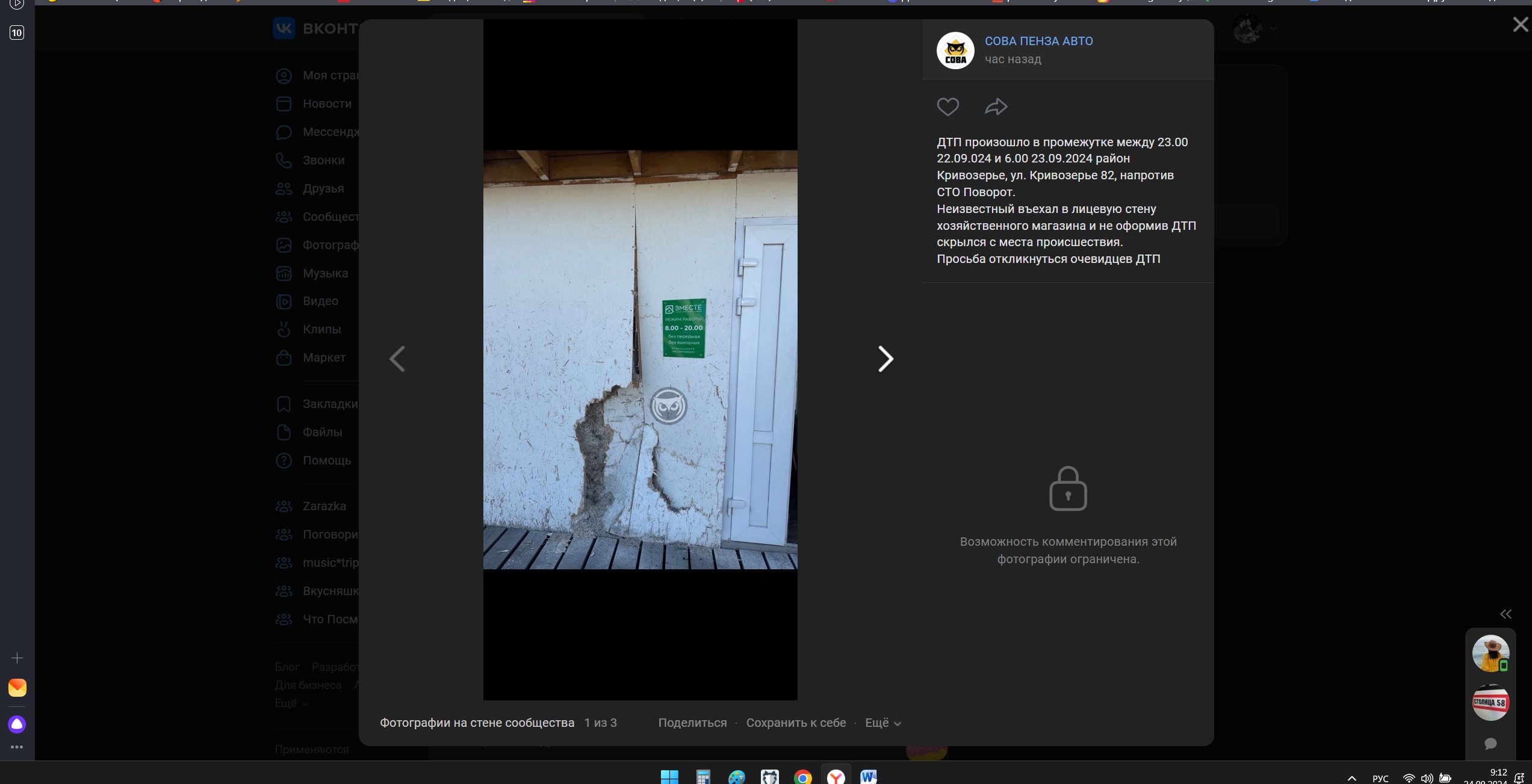The width and height of the screenshot is (1532, 784).
Task: Collapse the chat sidebar double chevron
Action: (1506, 614)
